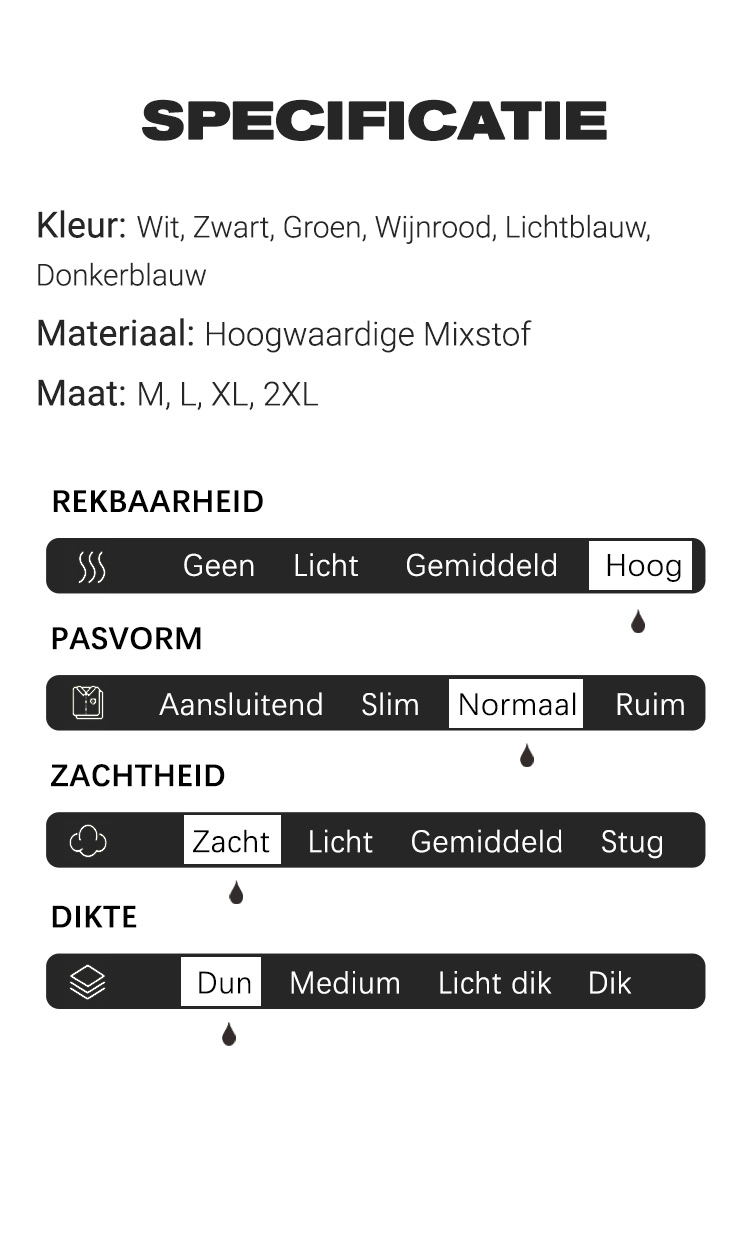The width and height of the screenshot is (750, 1249).
Task: Select the highlighted Hoog stretch option
Action: coord(640,566)
